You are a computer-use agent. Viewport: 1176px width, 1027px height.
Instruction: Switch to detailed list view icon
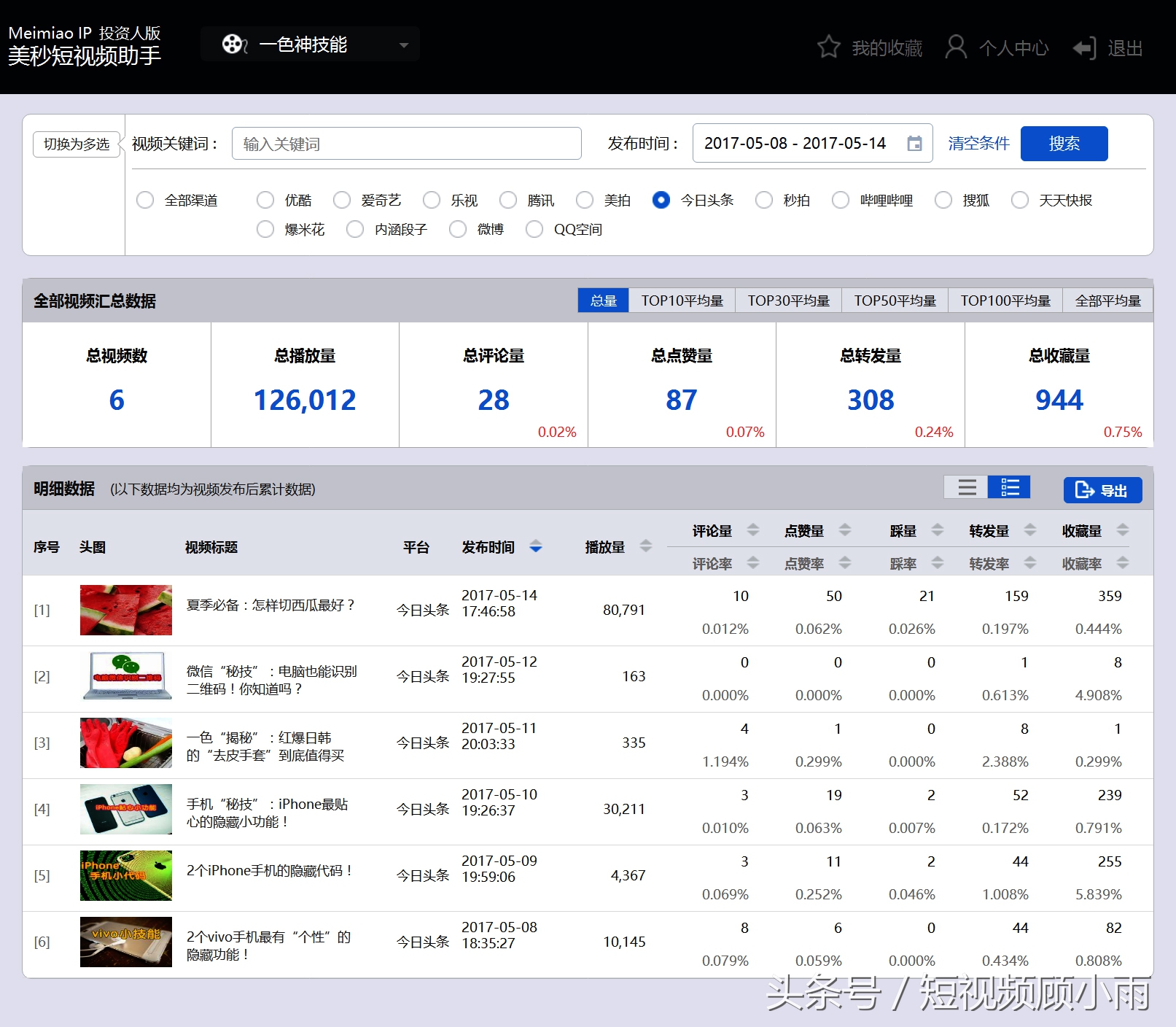1009,487
